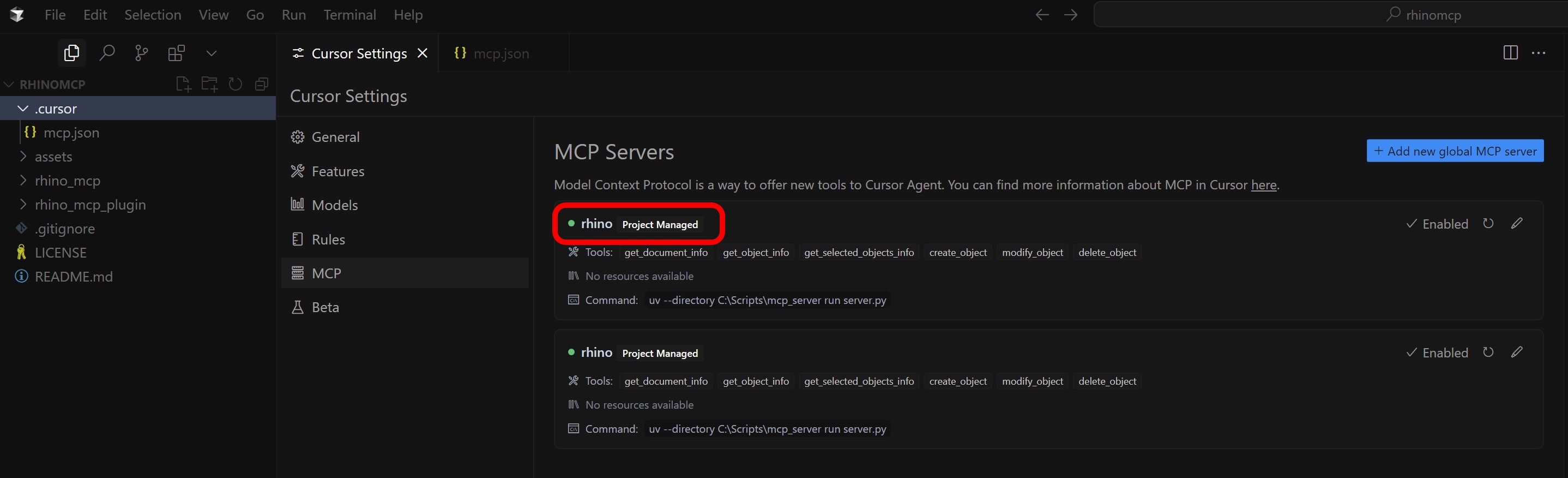The width and height of the screenshot is (1568, 478).
Task: Close the Cursor Settings tab
Action: (423, 53)
